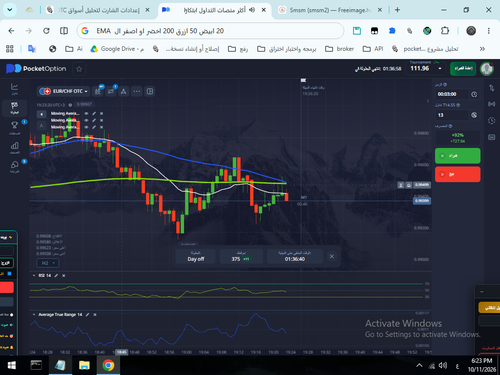Open the history clock icon in right sidebar
Viewport: 500px width, 375px height.
tap(491, 120)
